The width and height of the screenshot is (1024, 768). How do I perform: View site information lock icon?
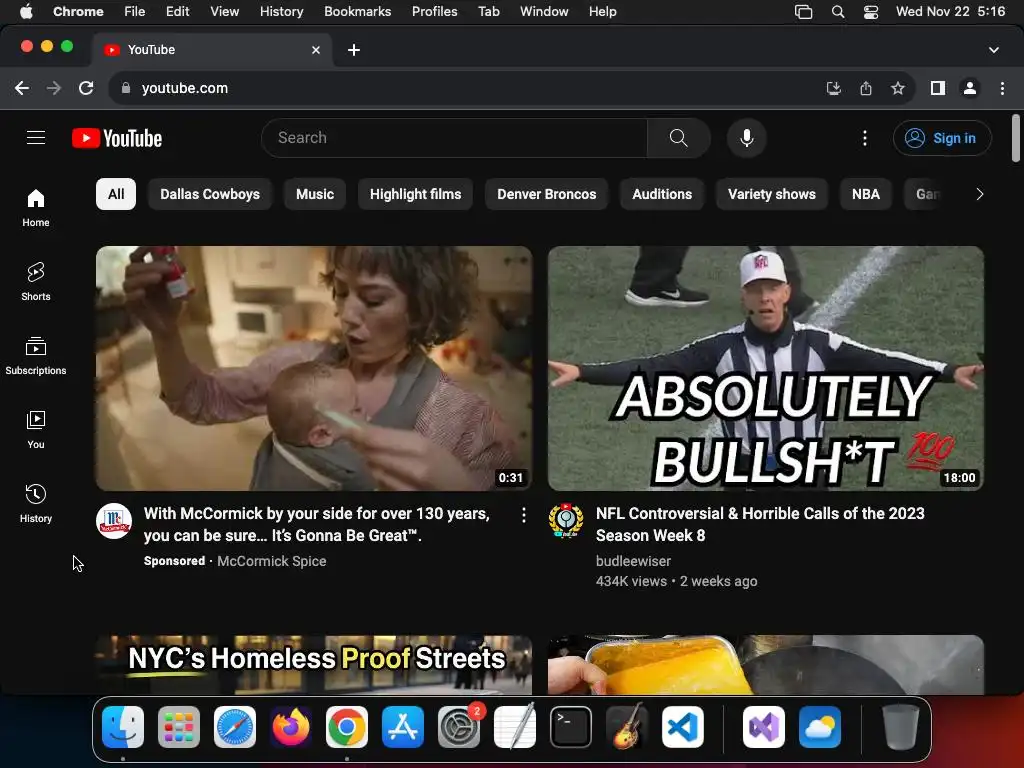point(126,88)
